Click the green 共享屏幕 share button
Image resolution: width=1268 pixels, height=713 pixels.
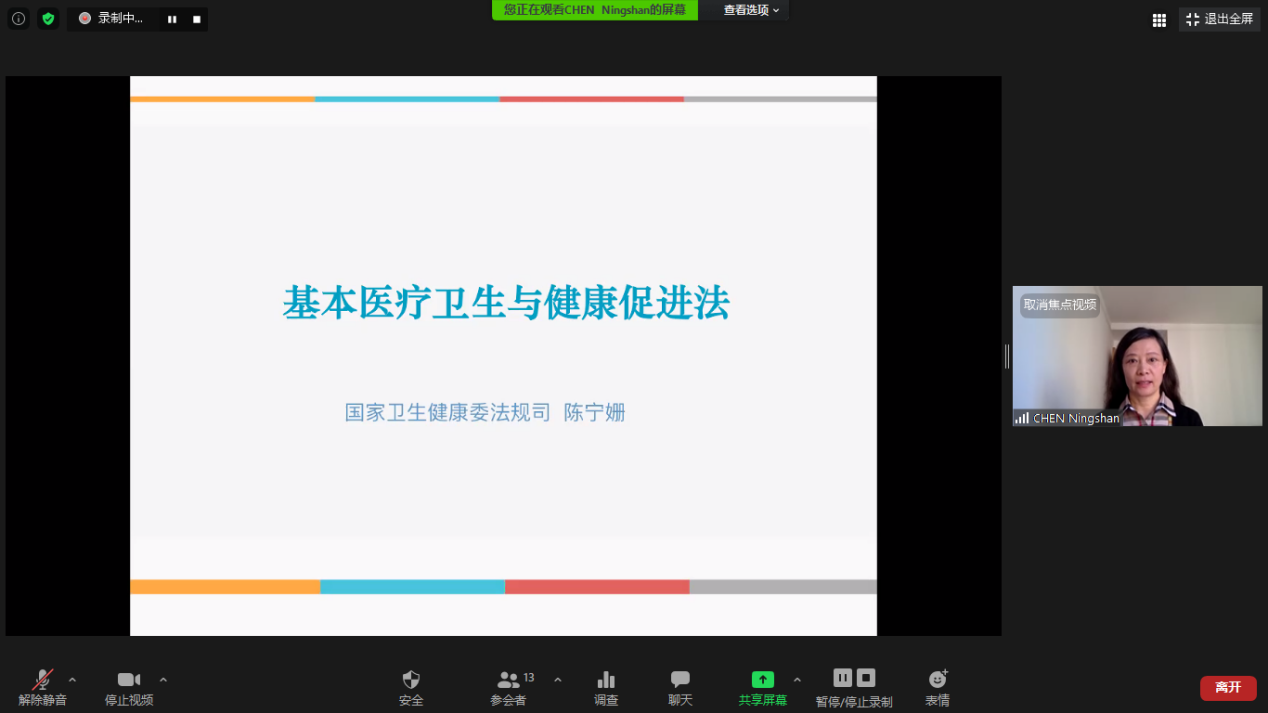[762, 687]
